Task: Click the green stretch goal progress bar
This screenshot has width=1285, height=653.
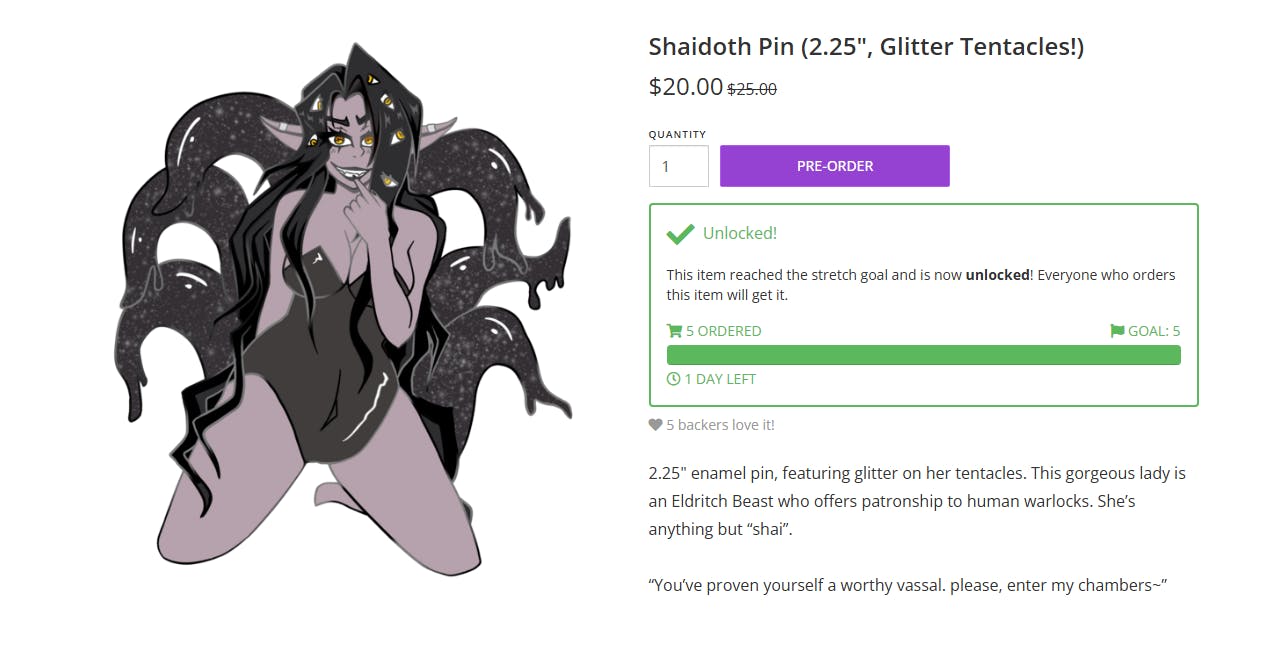Action: coord(923,355)
